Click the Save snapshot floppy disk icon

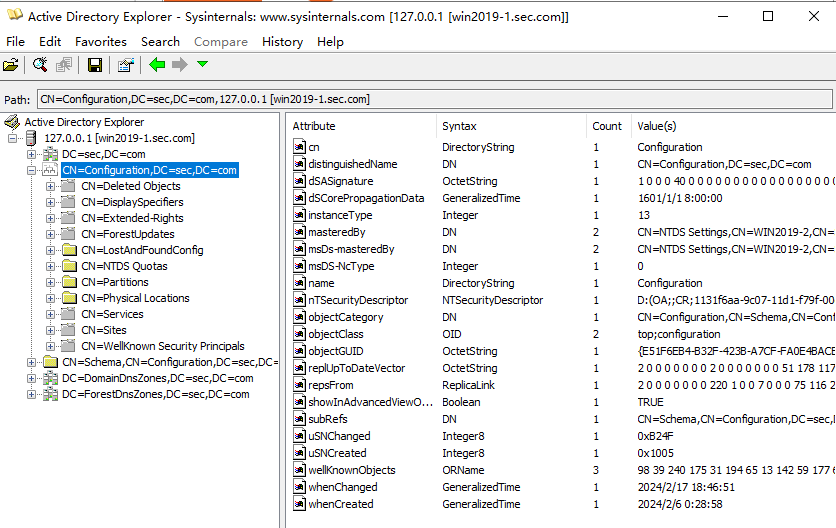(x=94, y=65)
